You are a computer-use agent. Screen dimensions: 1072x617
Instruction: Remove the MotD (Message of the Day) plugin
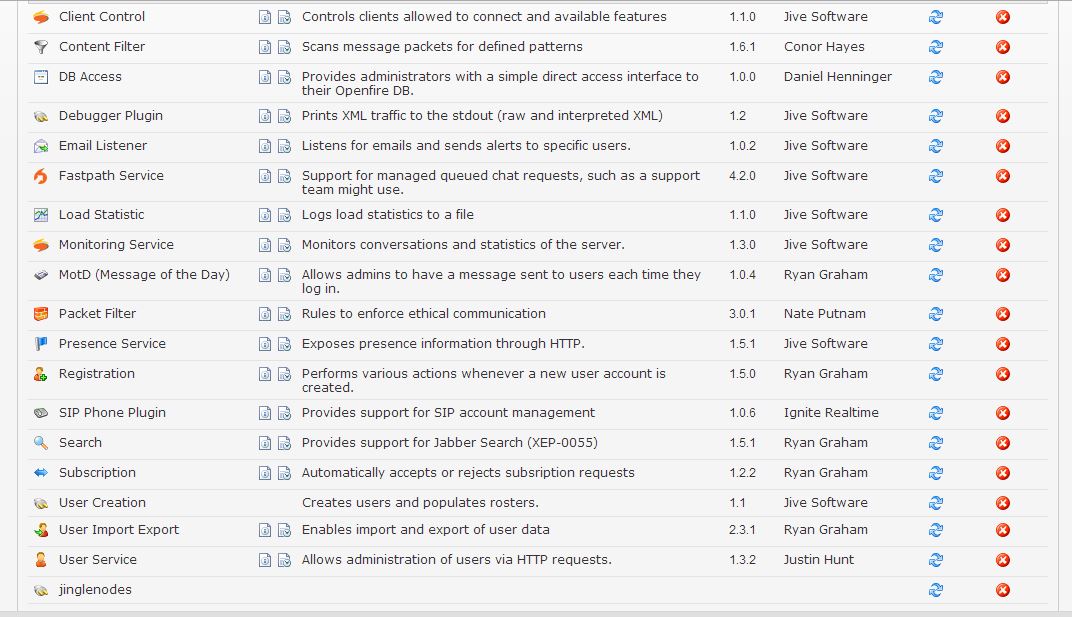(x=1003, y=276)
